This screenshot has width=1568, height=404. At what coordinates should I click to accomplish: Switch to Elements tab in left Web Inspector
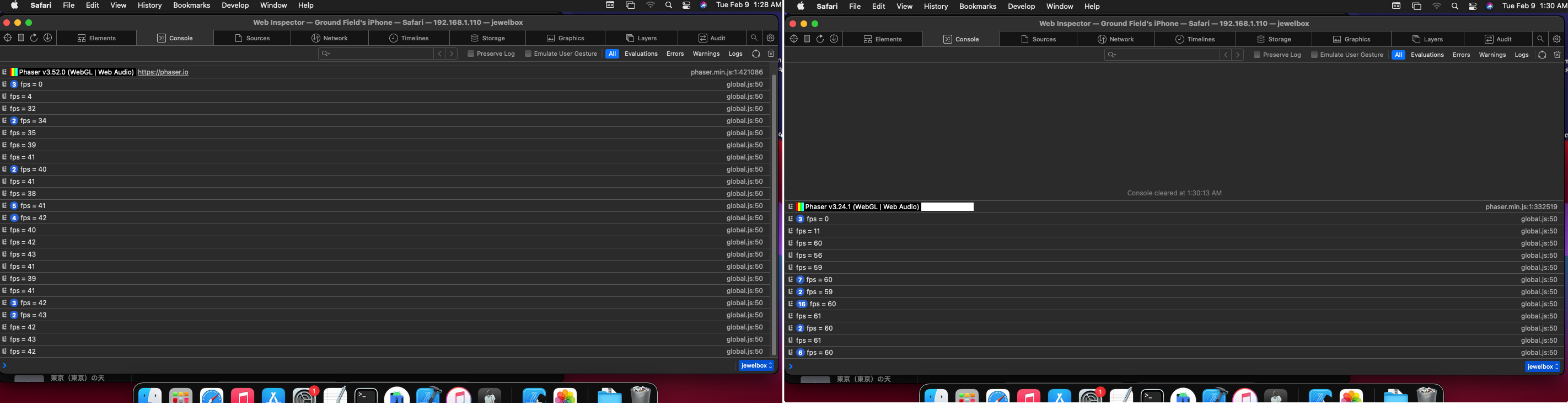click(x=98, y=38)
